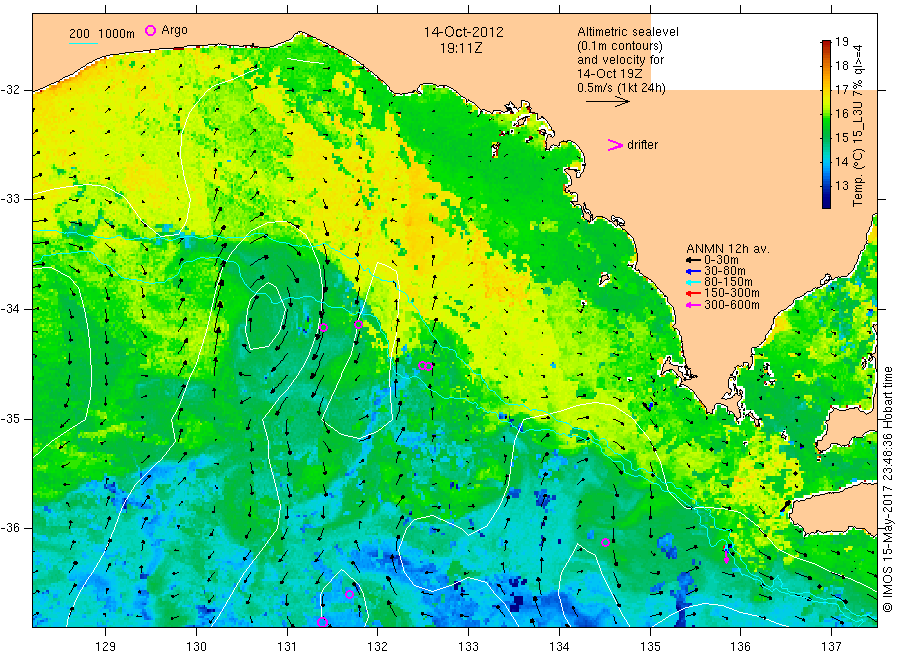
Task: Select the blue 30-80m legend arrow
Action: click(x=693, y=271)
